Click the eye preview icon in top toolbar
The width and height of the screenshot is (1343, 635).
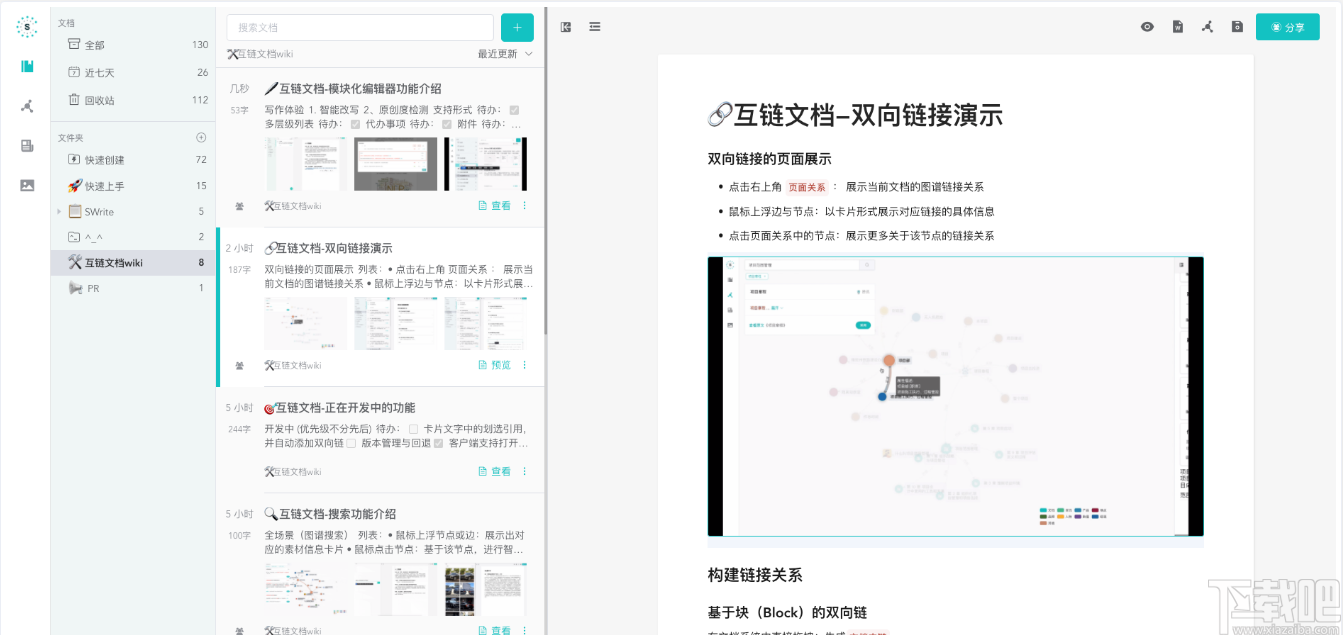coord(1147,27)
